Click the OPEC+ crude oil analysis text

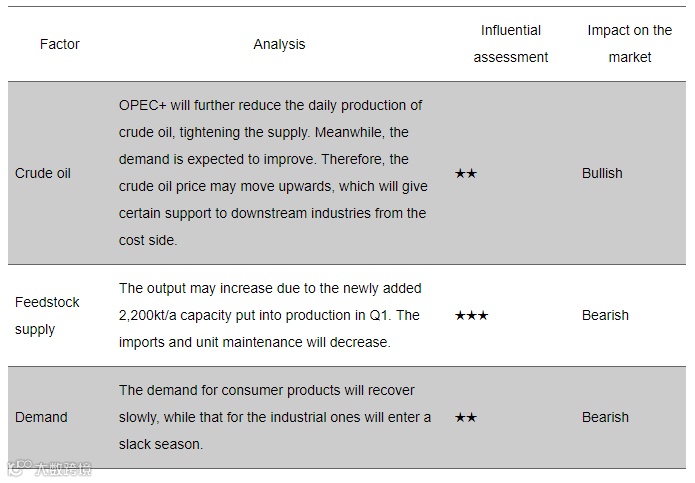(273, 173)
